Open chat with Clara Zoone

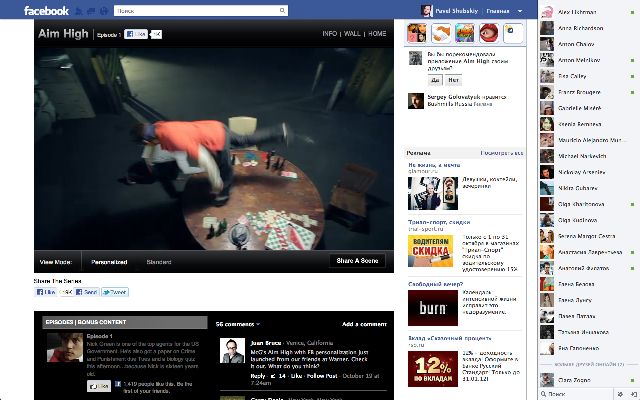(587, 380)
